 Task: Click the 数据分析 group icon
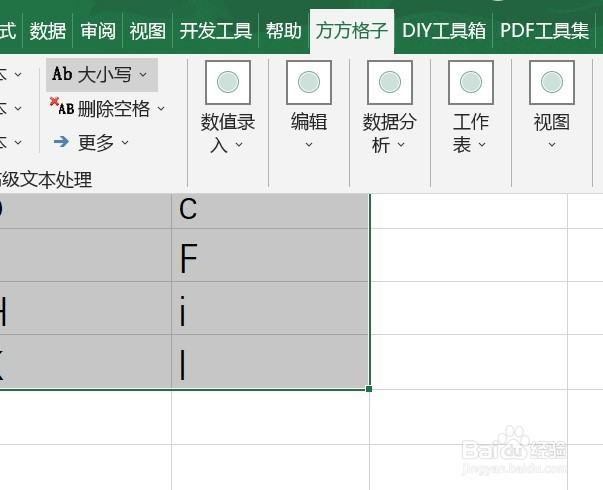point(390,82)
